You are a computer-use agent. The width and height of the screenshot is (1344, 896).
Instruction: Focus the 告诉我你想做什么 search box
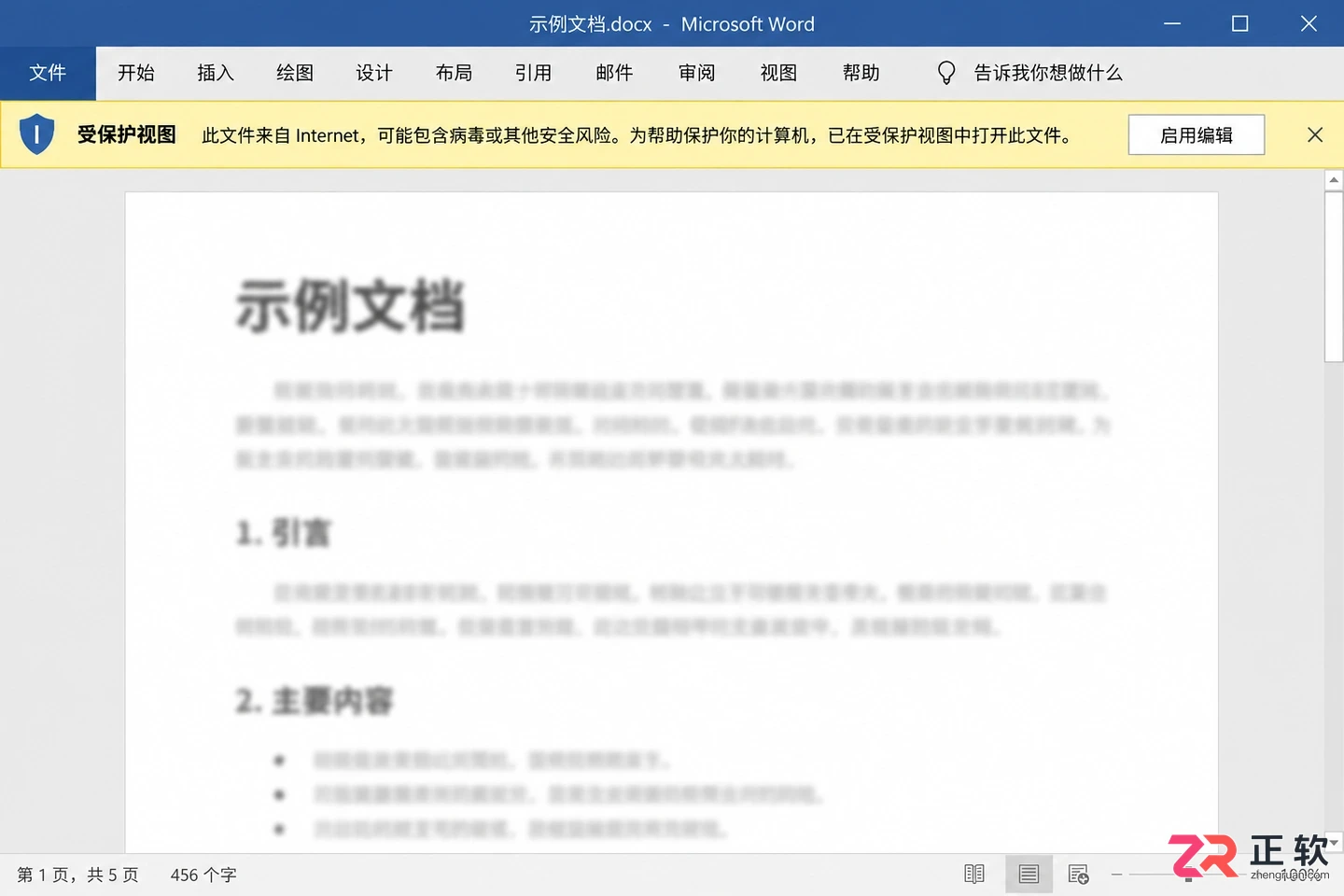click(1048, 73)
